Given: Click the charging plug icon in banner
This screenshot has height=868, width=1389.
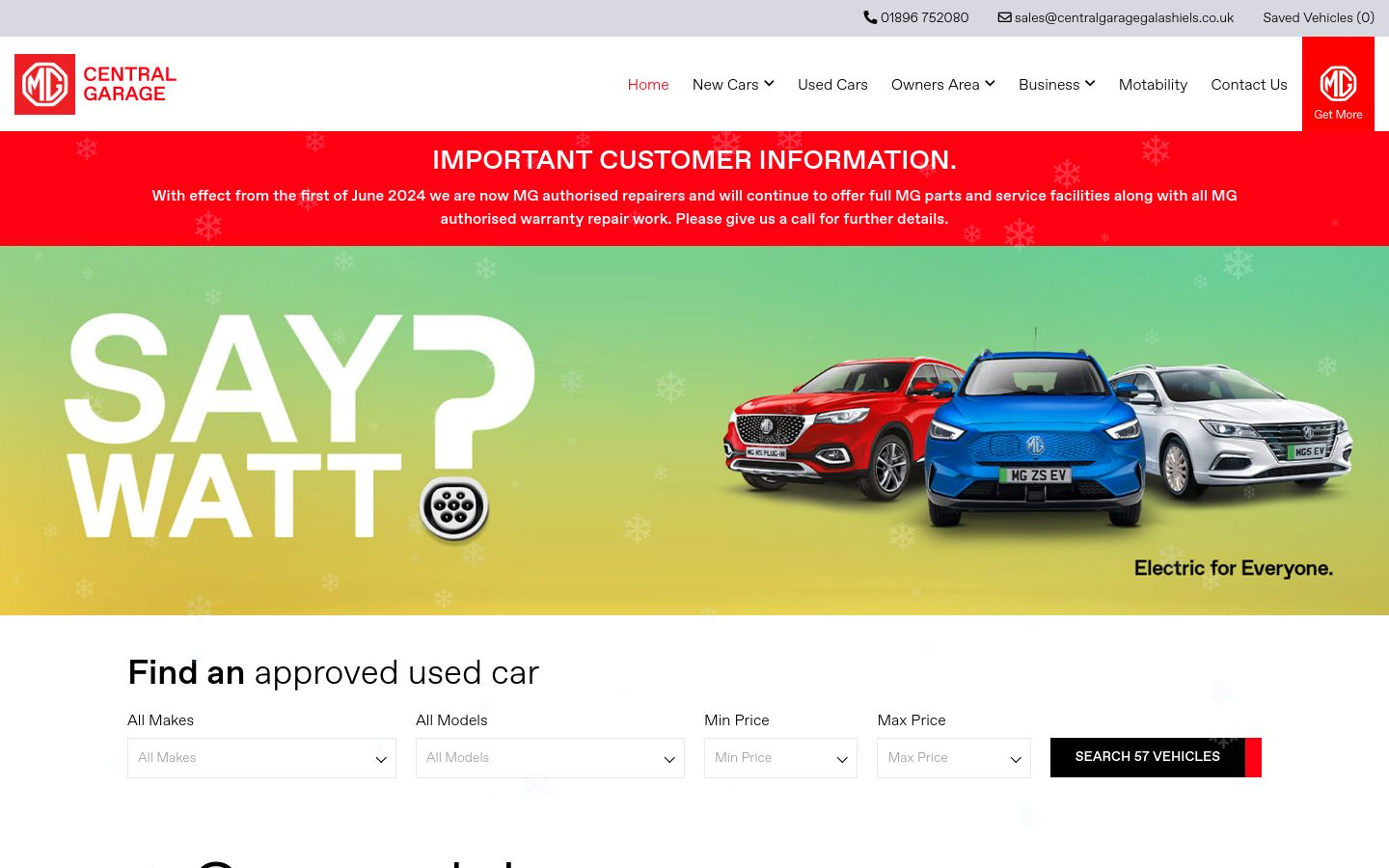Looking at the screenshot, I should point(453,507).
